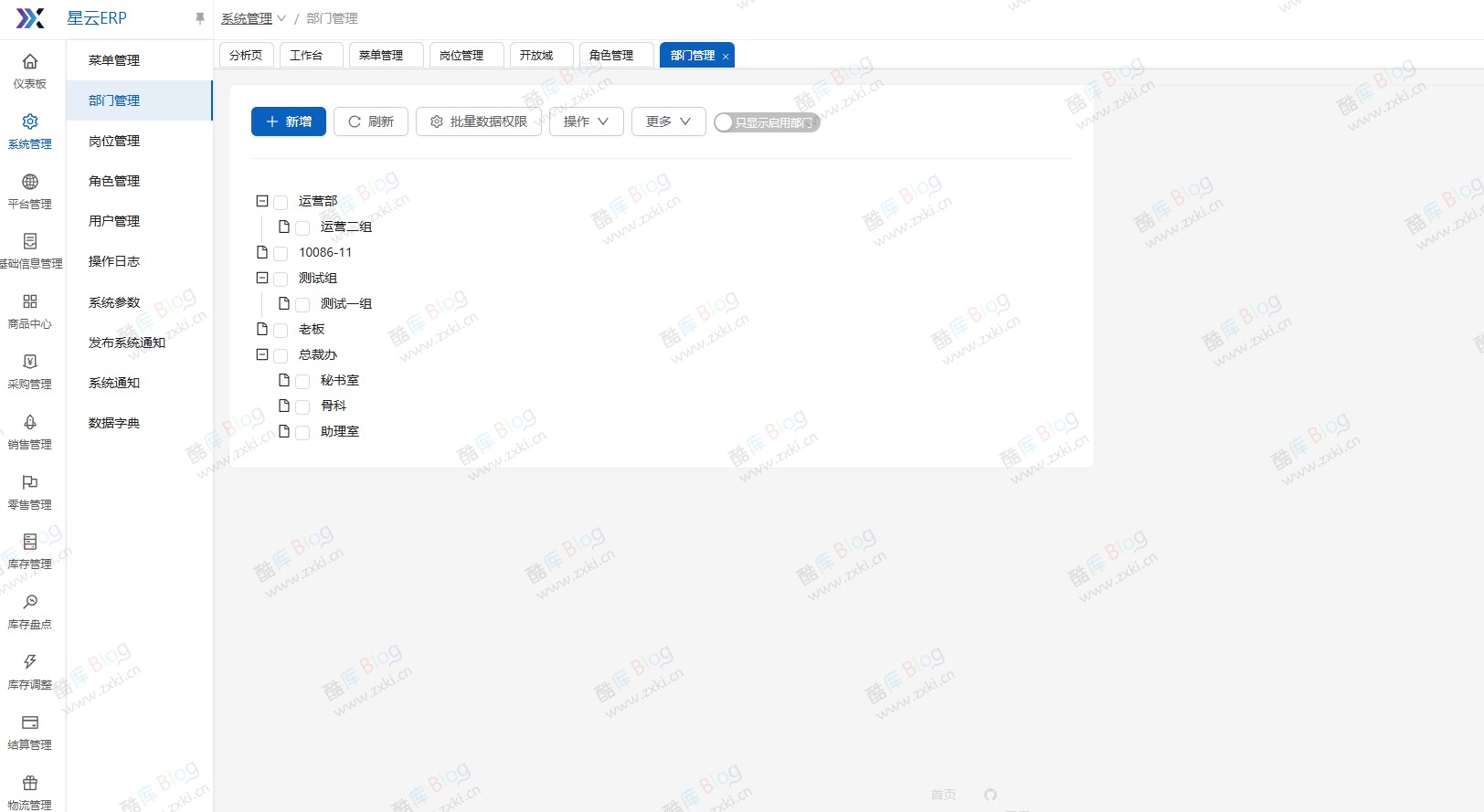1484x812 pixels.
Task: Open 用户管理 in the submenu
Action: pos(139,221)
